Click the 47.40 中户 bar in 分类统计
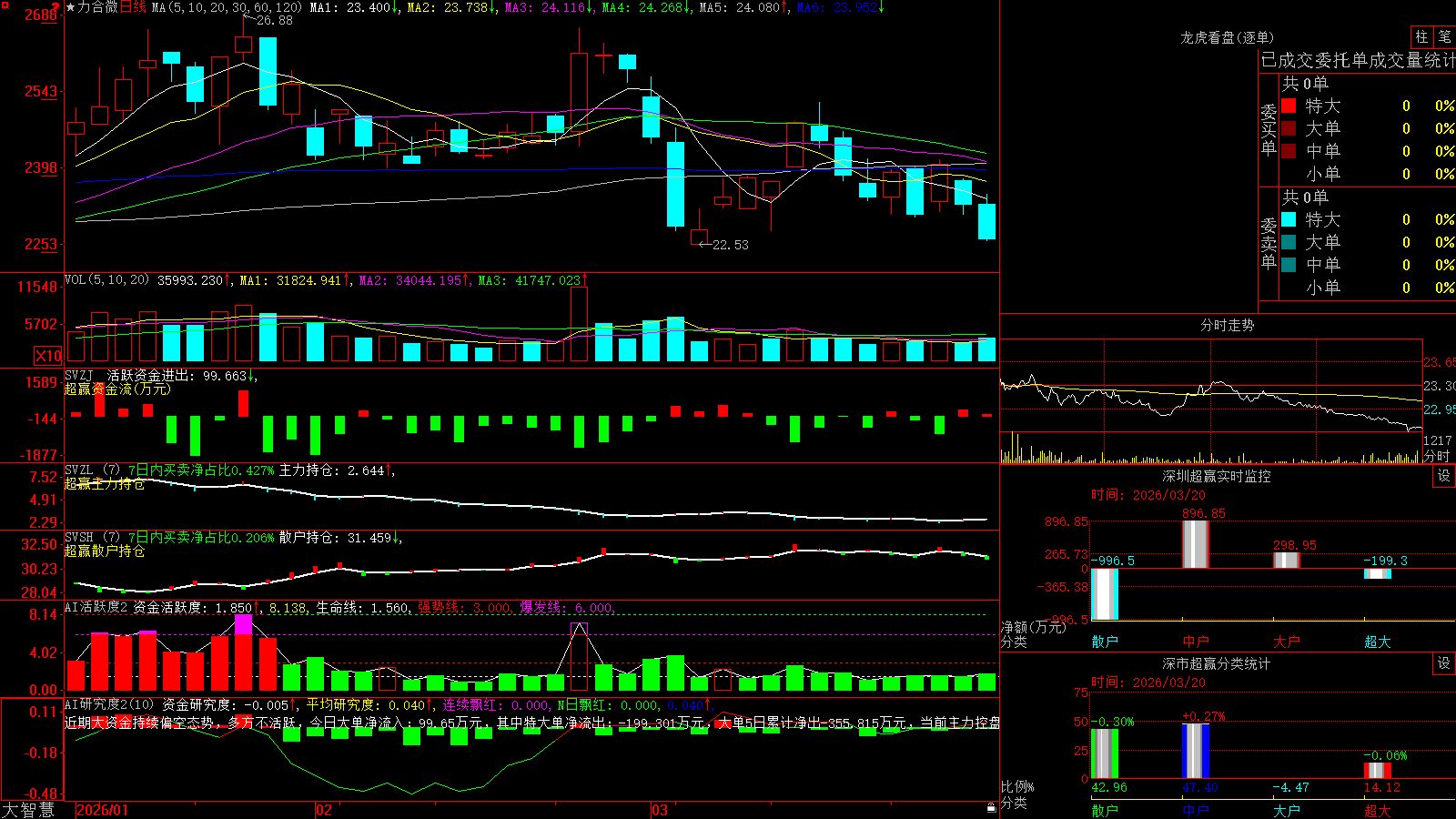This screenshot has height=819, width=1456. [x=1196, y=751]
